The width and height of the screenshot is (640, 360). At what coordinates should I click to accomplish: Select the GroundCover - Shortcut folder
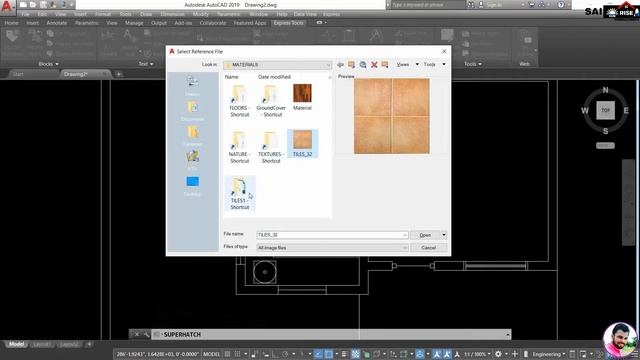click(271, 101)
